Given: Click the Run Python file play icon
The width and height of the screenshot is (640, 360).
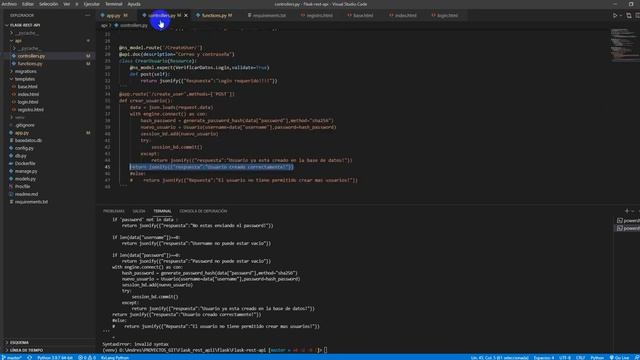Looking at the screenshot, I should click(615, 16).
